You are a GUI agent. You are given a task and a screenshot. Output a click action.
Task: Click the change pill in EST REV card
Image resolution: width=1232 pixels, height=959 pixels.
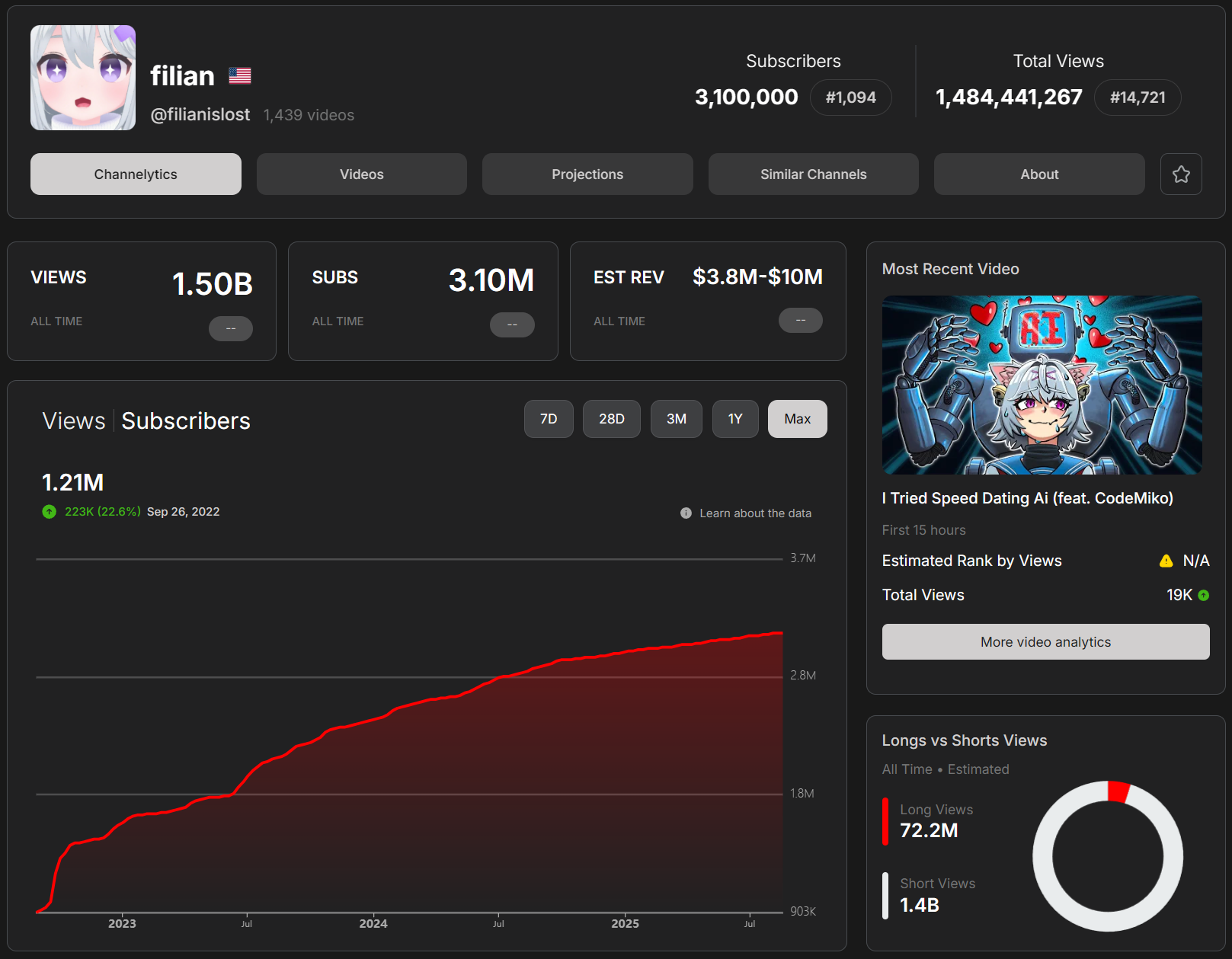(801, 320)
